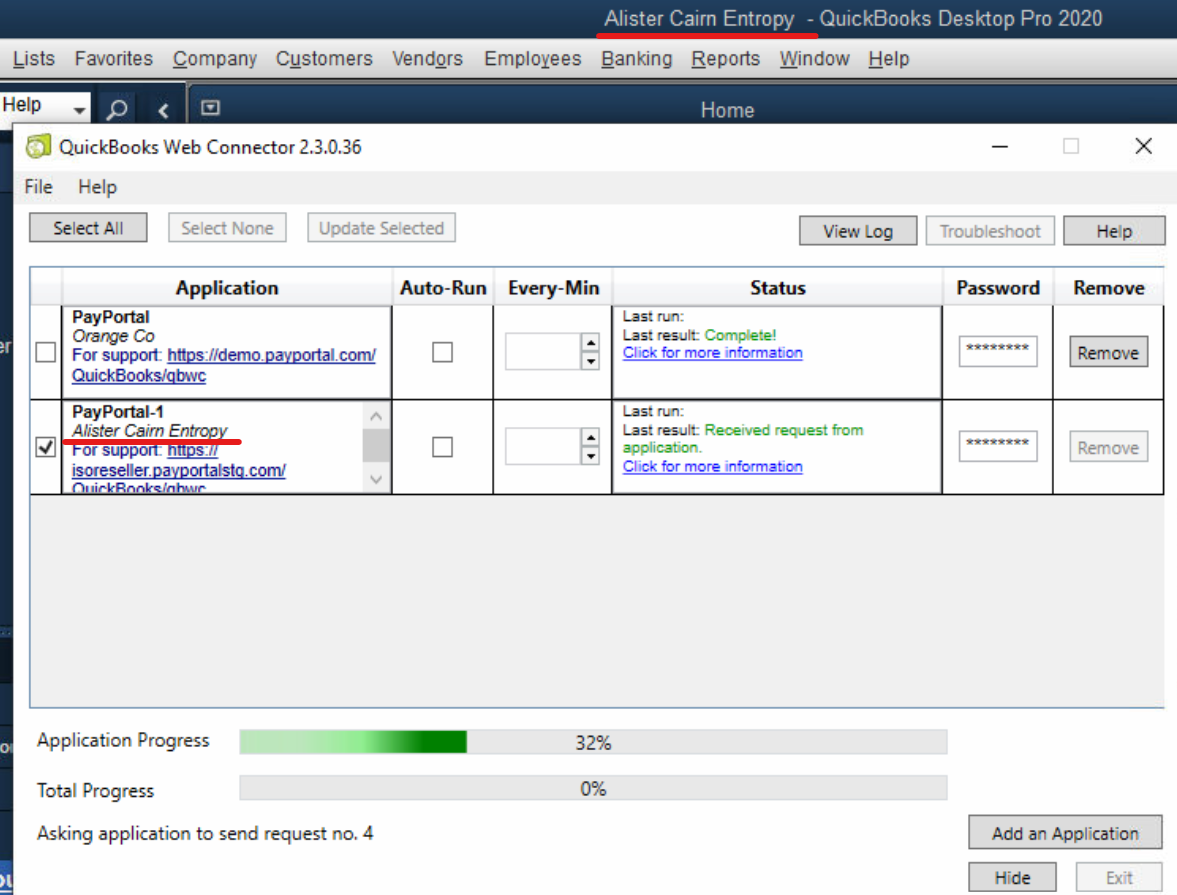Open View Log
1177x895 pixels.
coord(858,231)
